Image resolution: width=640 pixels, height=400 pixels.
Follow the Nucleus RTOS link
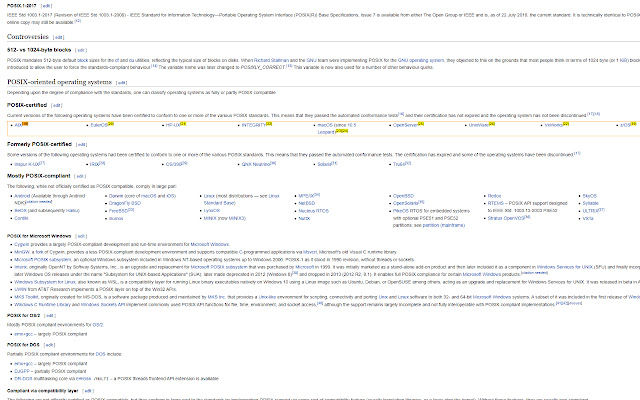313,211
